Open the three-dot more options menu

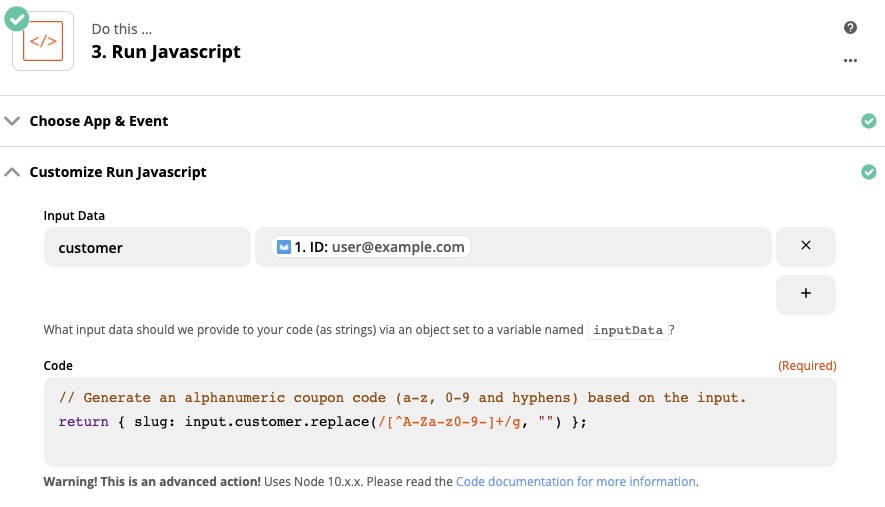pyautogui.click(x=850, y=60)
